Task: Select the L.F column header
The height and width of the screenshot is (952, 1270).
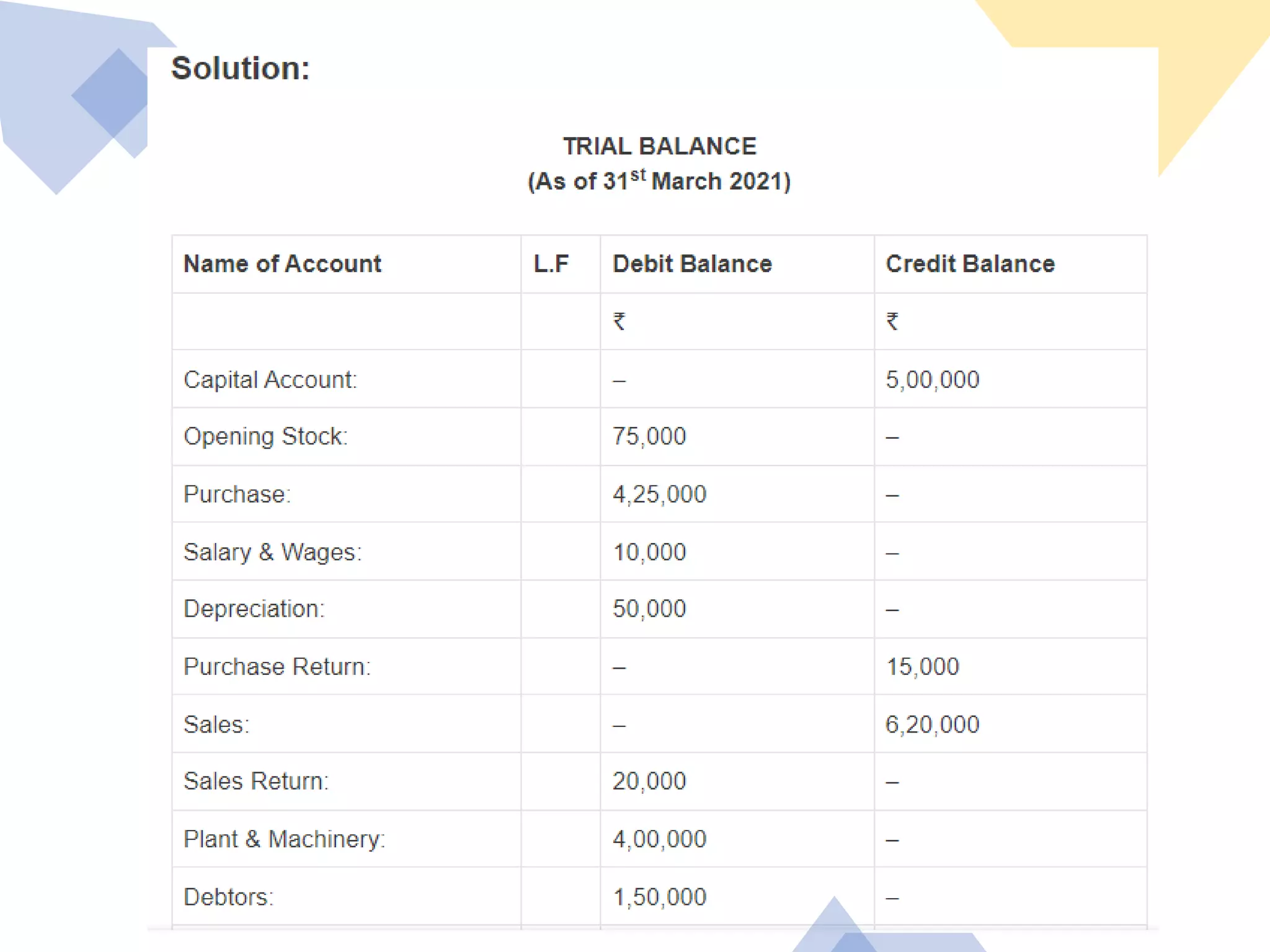Action: 551,264
